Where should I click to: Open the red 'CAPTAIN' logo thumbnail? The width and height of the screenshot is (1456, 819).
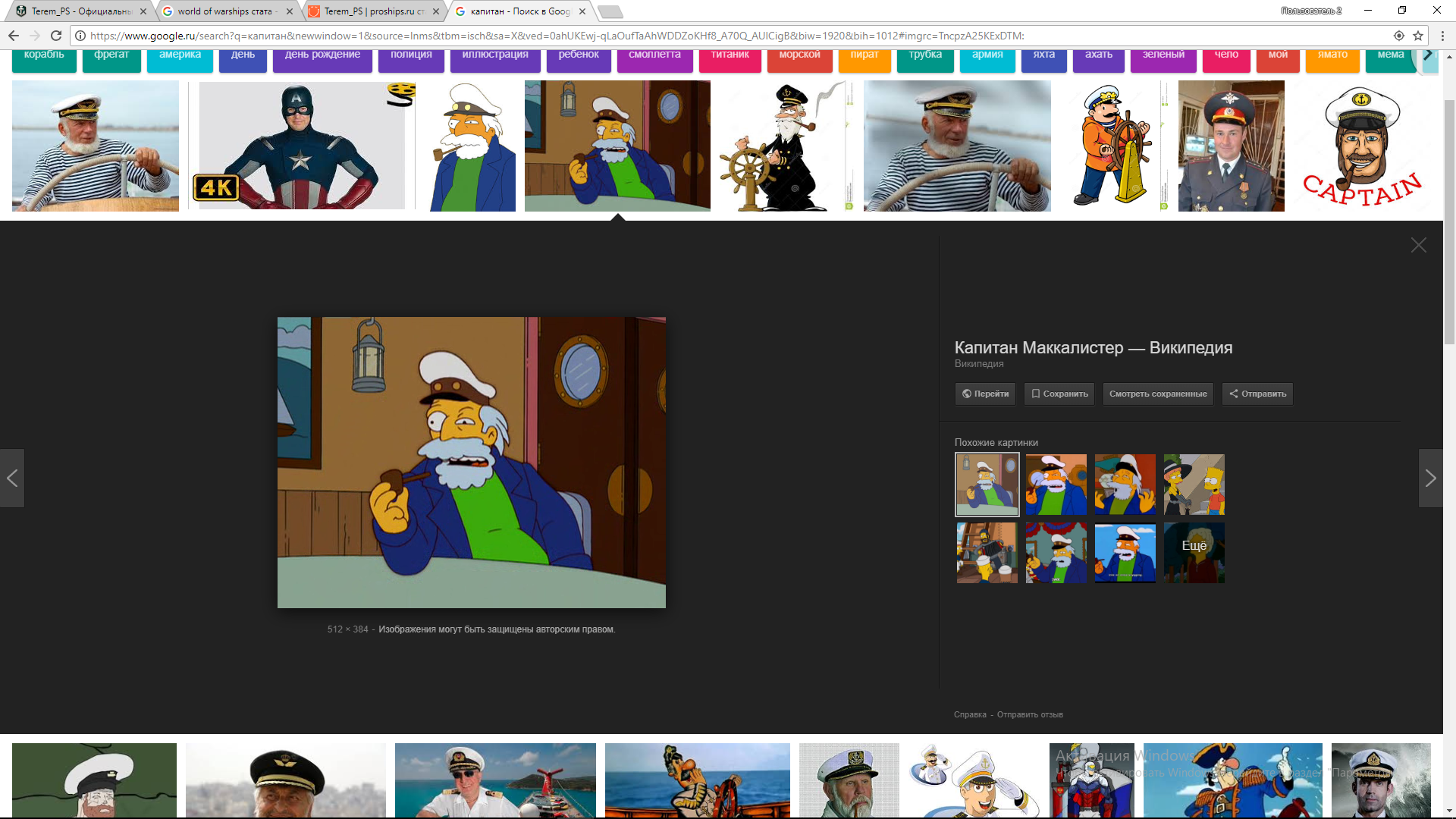click(1362, 146)
